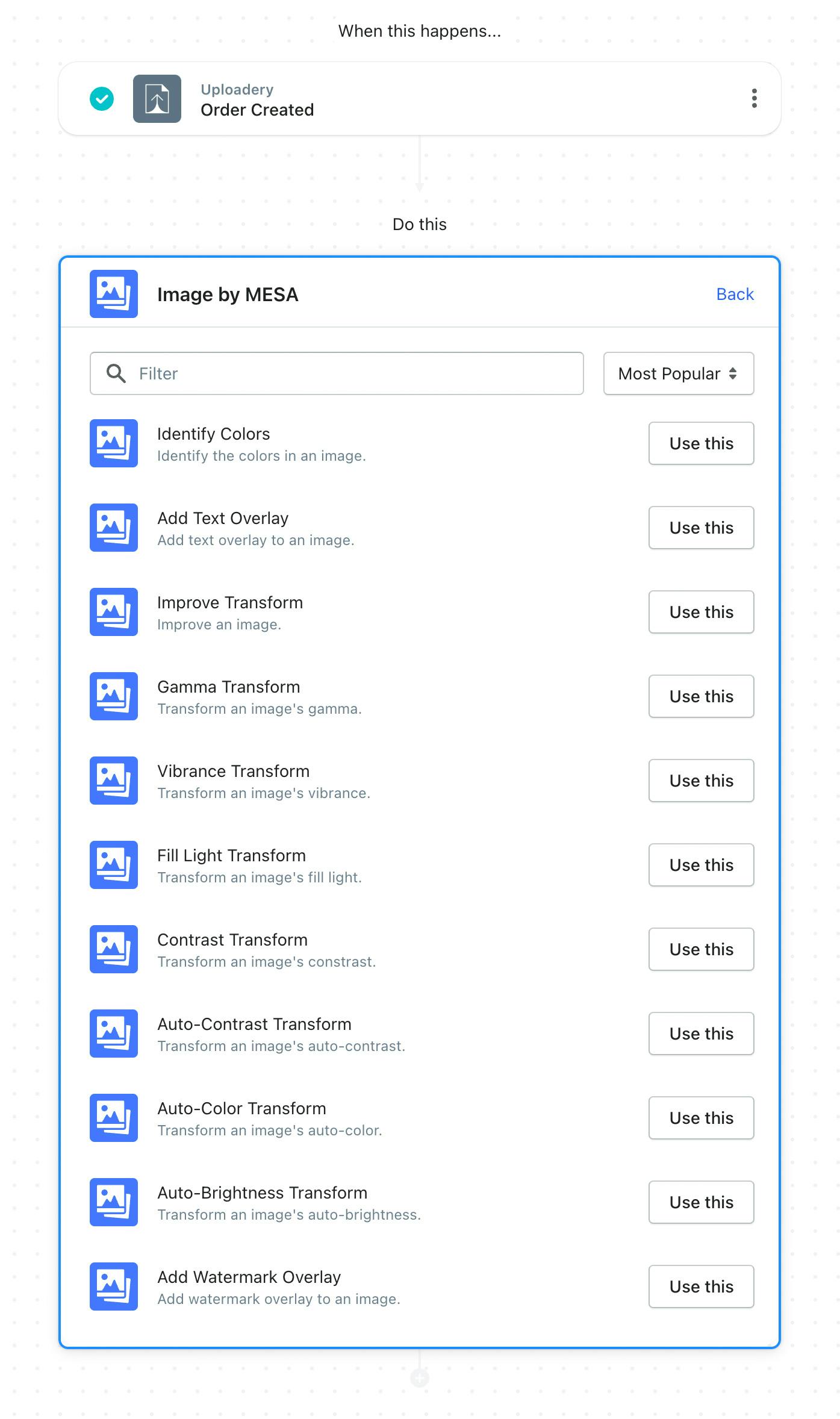This screenshot has width=840, height=1419.
Task: Click the magnifier icon in Filter box
Action: click(x=116, y=373)
